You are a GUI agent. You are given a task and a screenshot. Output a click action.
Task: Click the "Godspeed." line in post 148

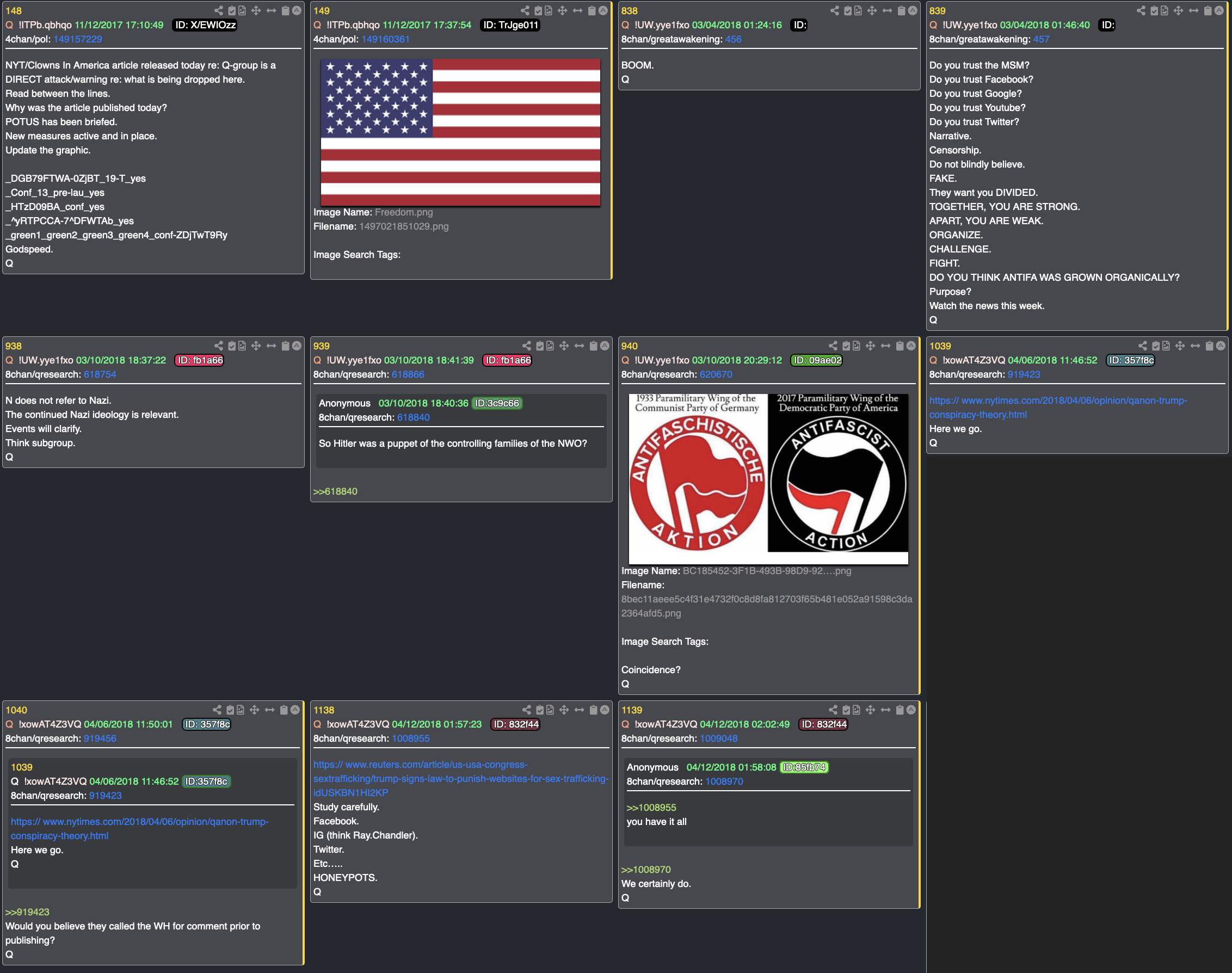point(29,250)
